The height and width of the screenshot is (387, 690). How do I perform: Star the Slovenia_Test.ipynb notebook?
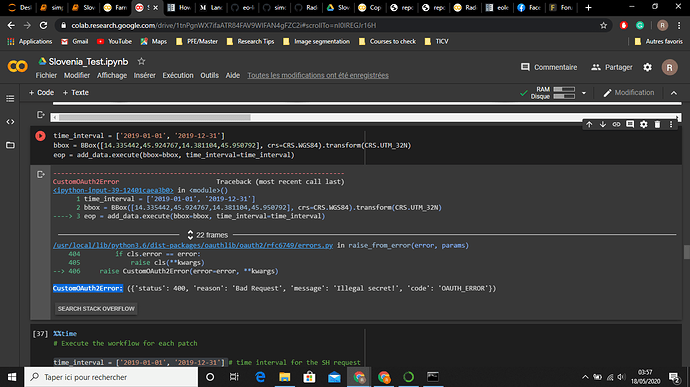(x=141, y=61)
